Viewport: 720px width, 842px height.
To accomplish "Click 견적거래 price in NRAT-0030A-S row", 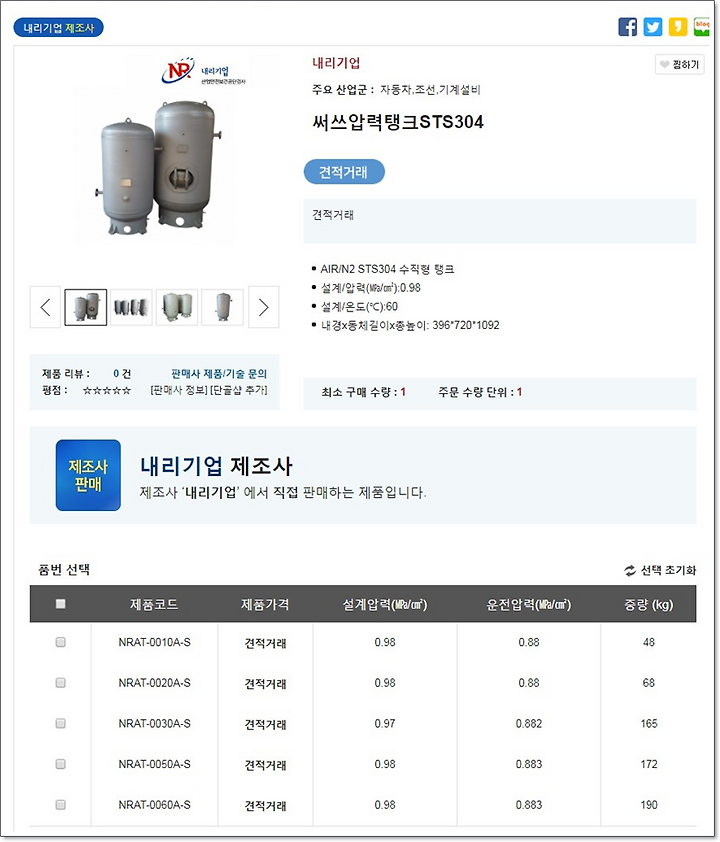I will [x=265, y=724].
